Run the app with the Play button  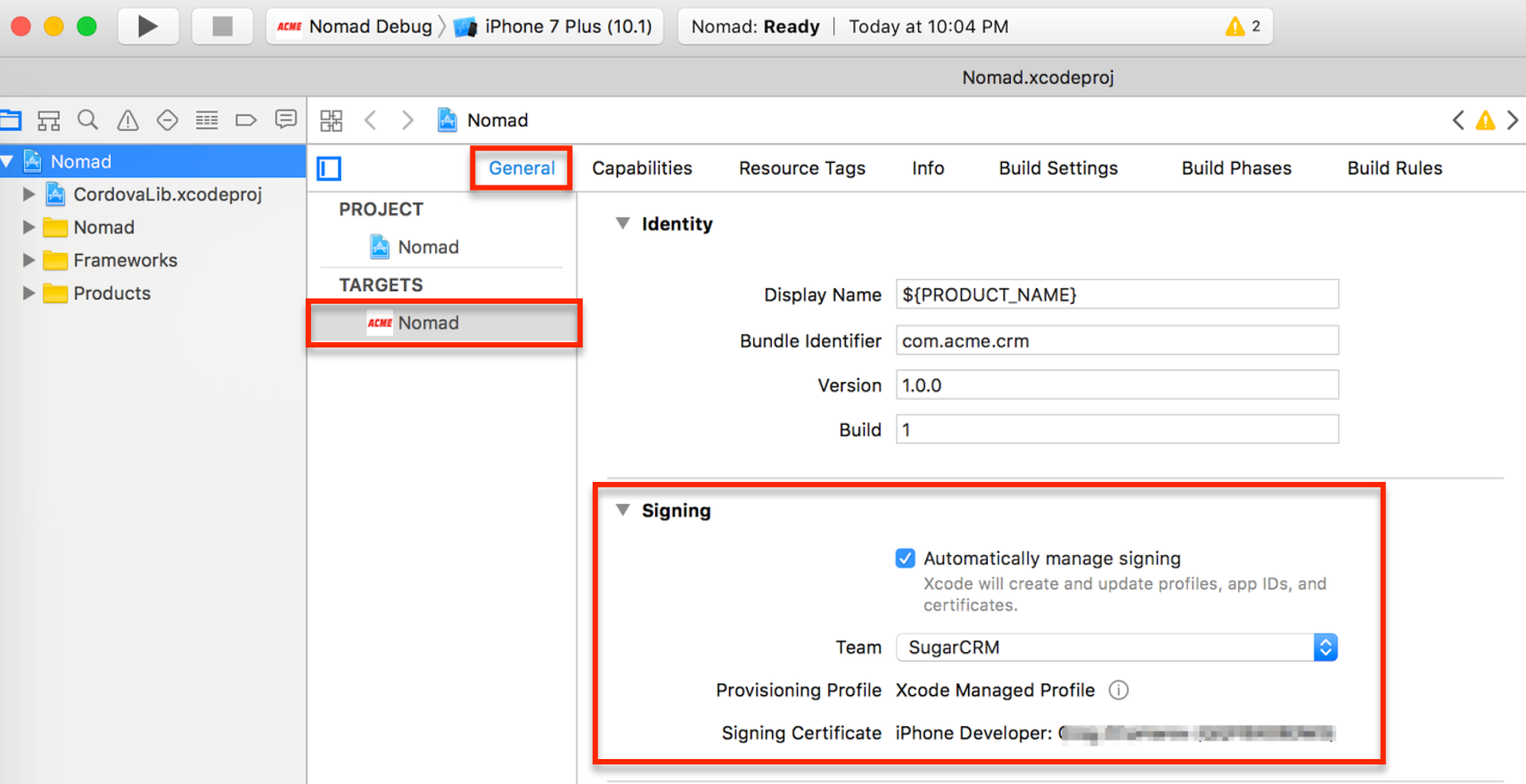click(x=148, y=27)
